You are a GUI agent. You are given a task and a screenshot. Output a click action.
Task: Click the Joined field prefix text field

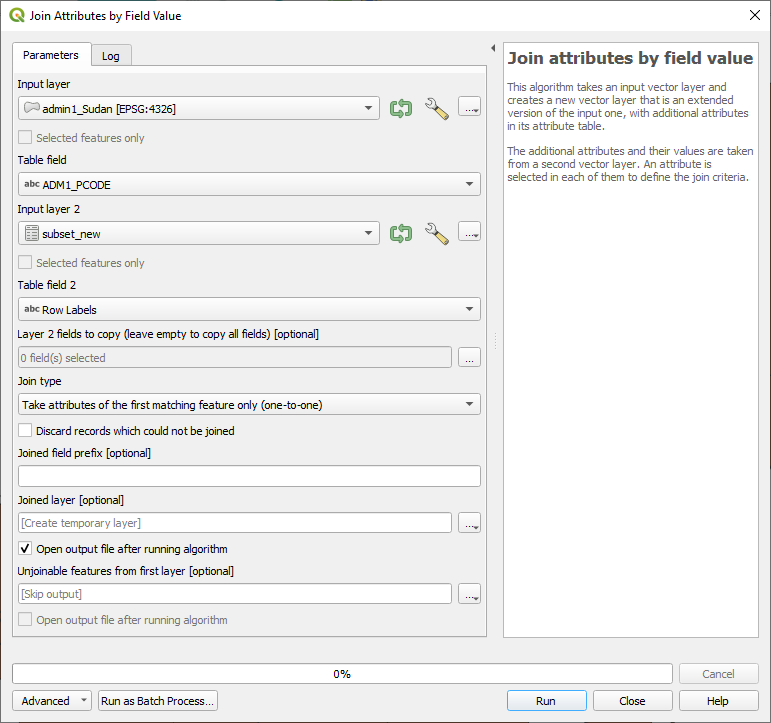tap(249, 476)
